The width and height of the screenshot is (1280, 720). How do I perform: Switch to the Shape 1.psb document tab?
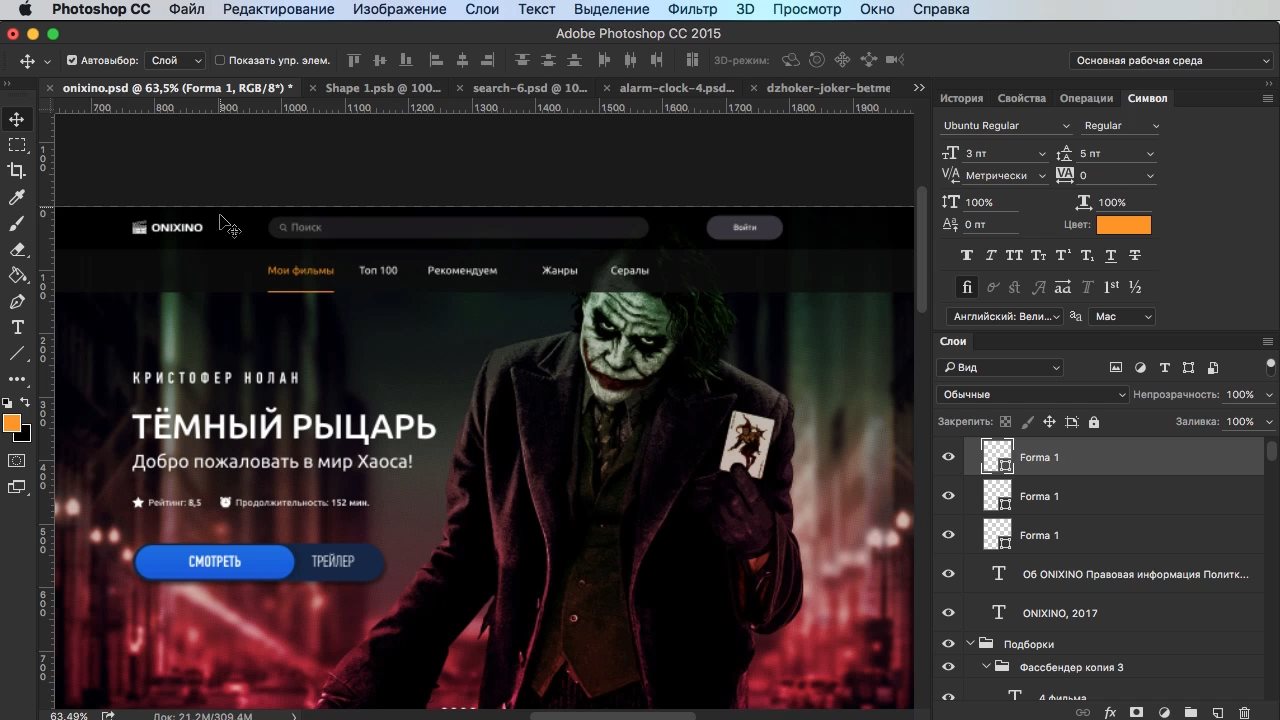click(383, 88)
